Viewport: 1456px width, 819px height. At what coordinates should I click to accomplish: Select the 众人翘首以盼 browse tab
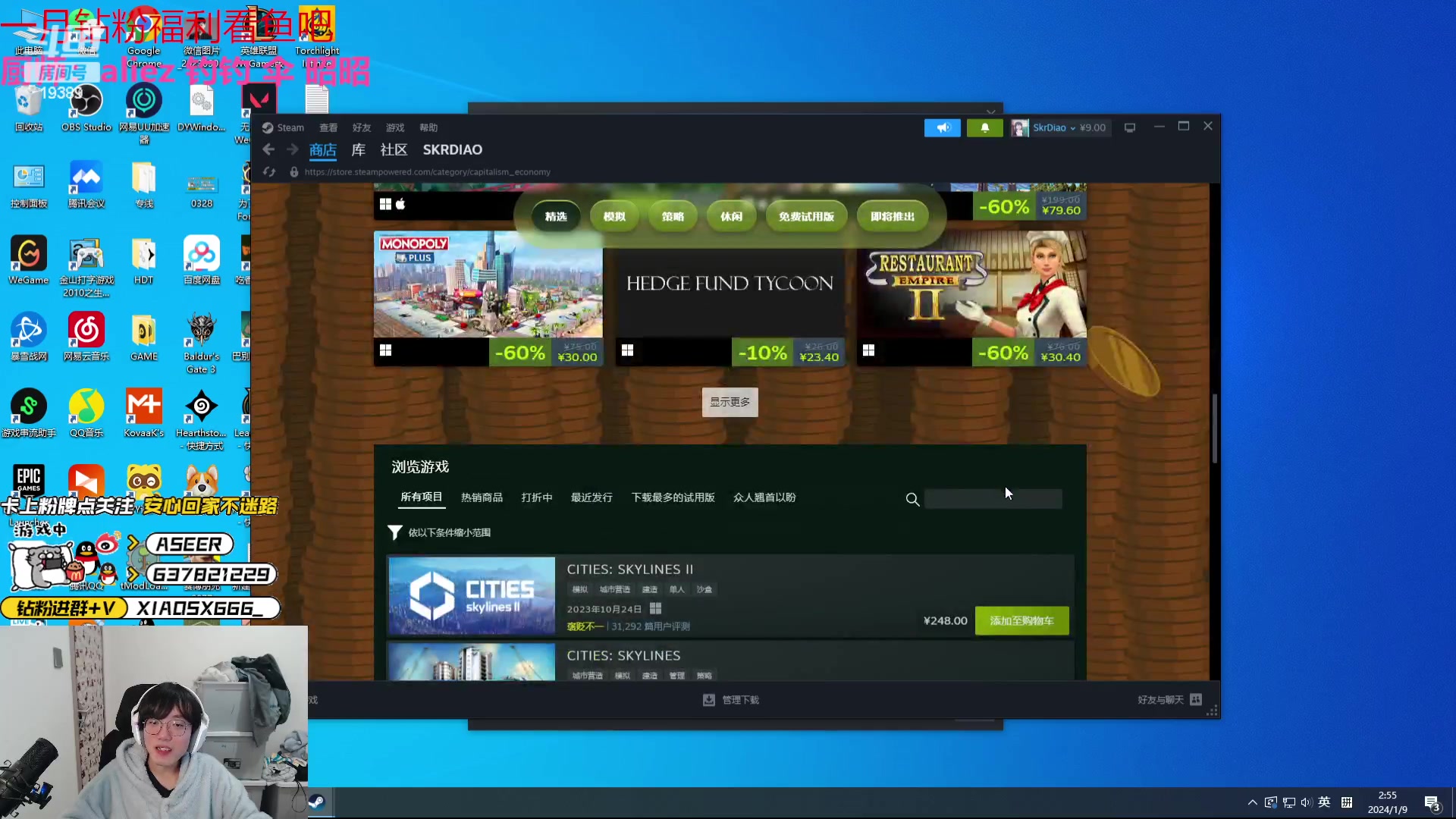tap(764, 497)
